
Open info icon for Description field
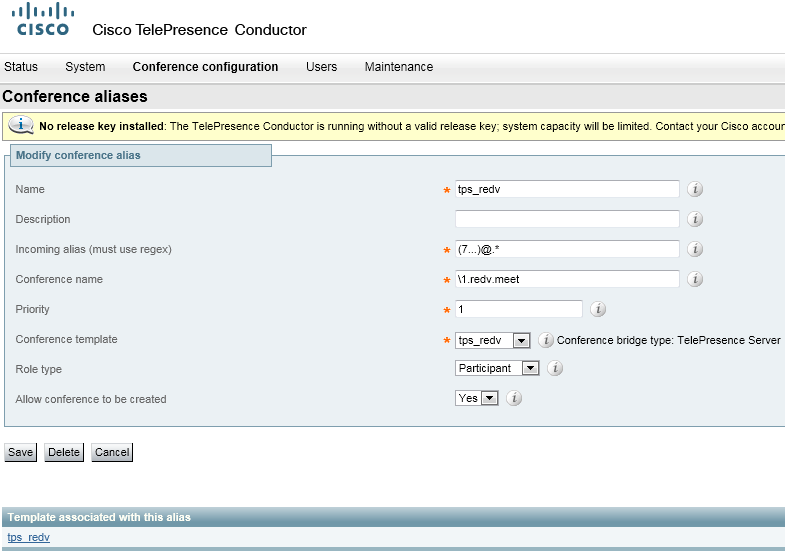click(695, 219)
